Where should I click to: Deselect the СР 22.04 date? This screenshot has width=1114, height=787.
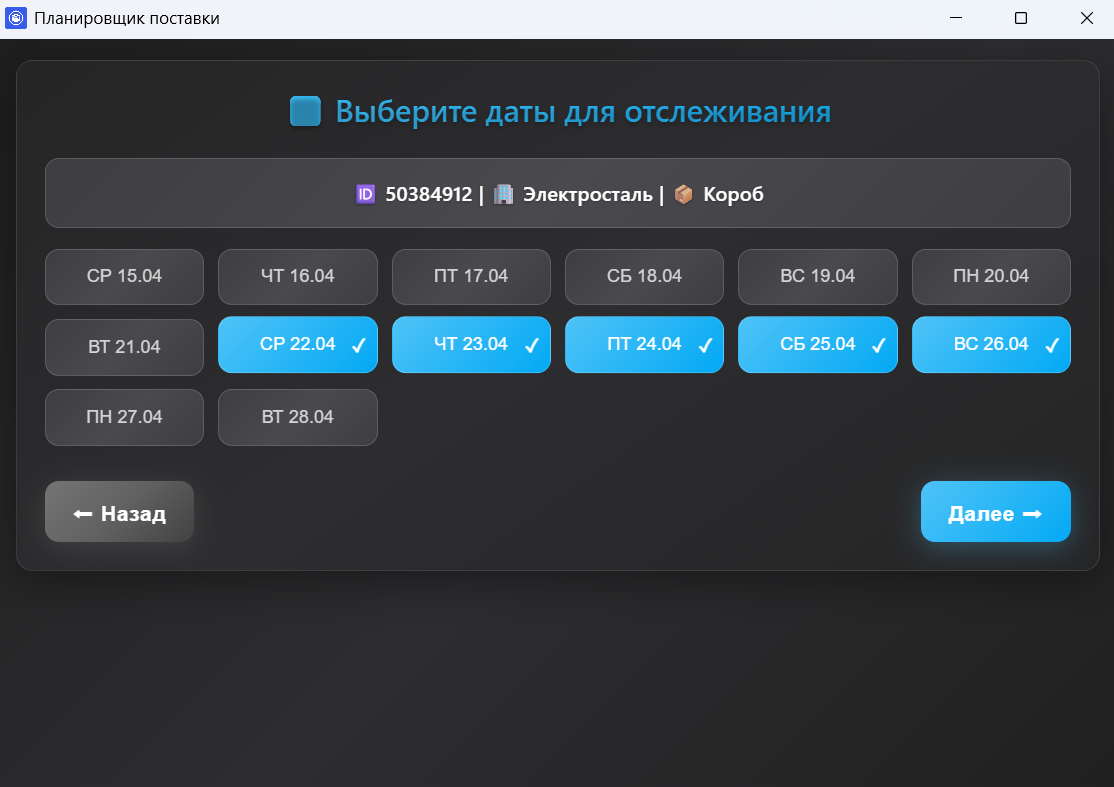click(298, 344)
